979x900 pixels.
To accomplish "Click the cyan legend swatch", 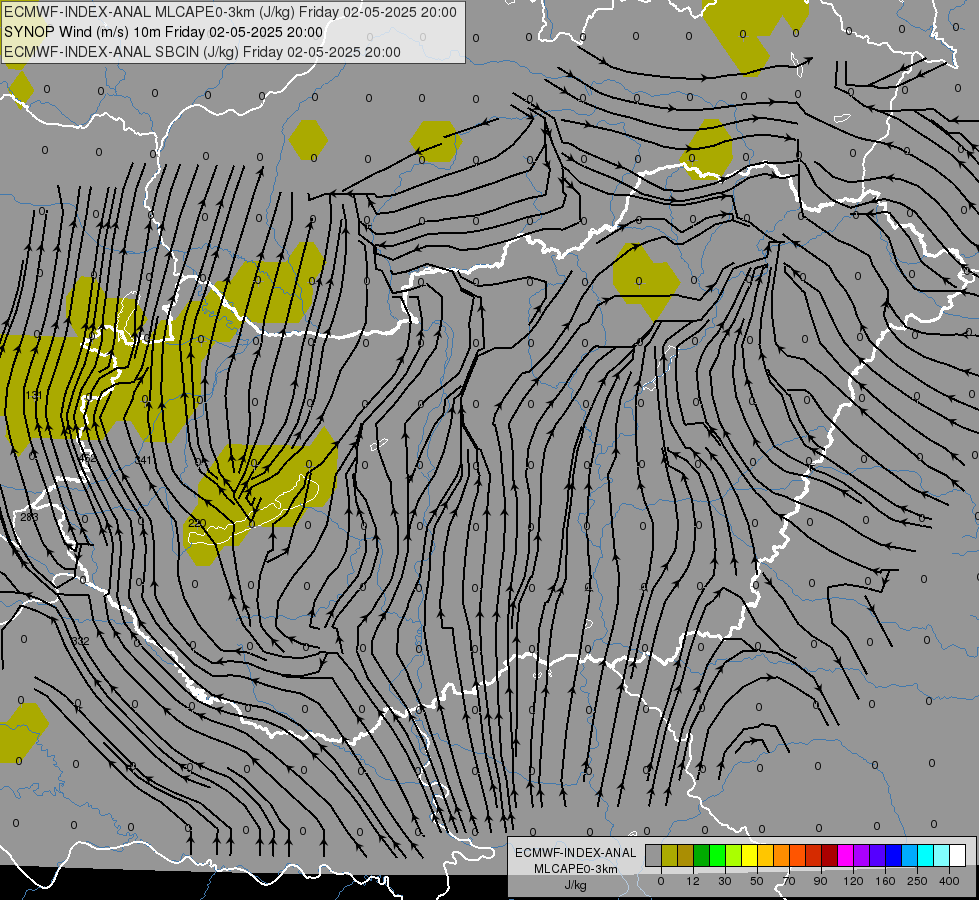I will (925, 855).
